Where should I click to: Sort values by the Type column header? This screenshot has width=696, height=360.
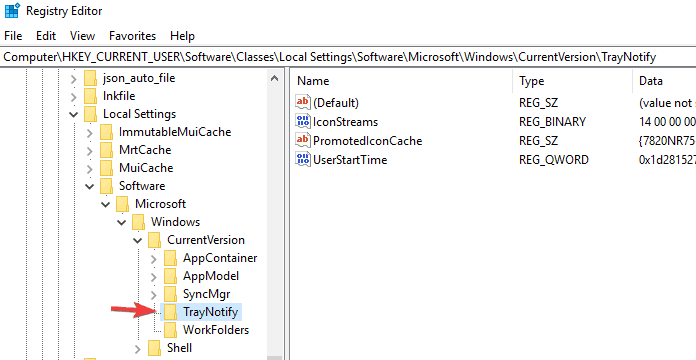[x=572, y=81]
